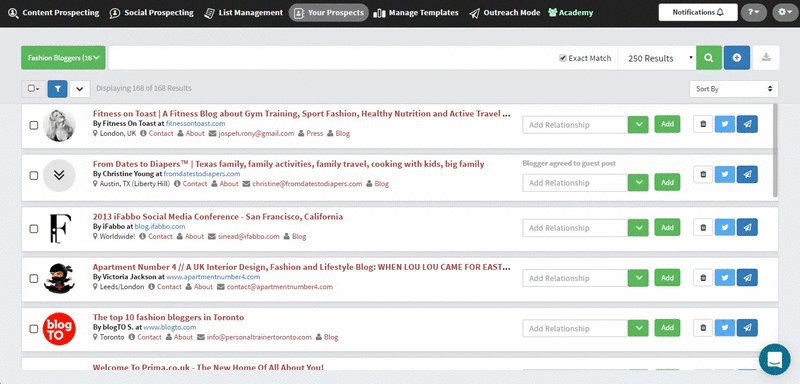The width and height of the screenshot is (800, 384).
Task: Click Twitter button on the blogTO row
Action: [724, 328]
